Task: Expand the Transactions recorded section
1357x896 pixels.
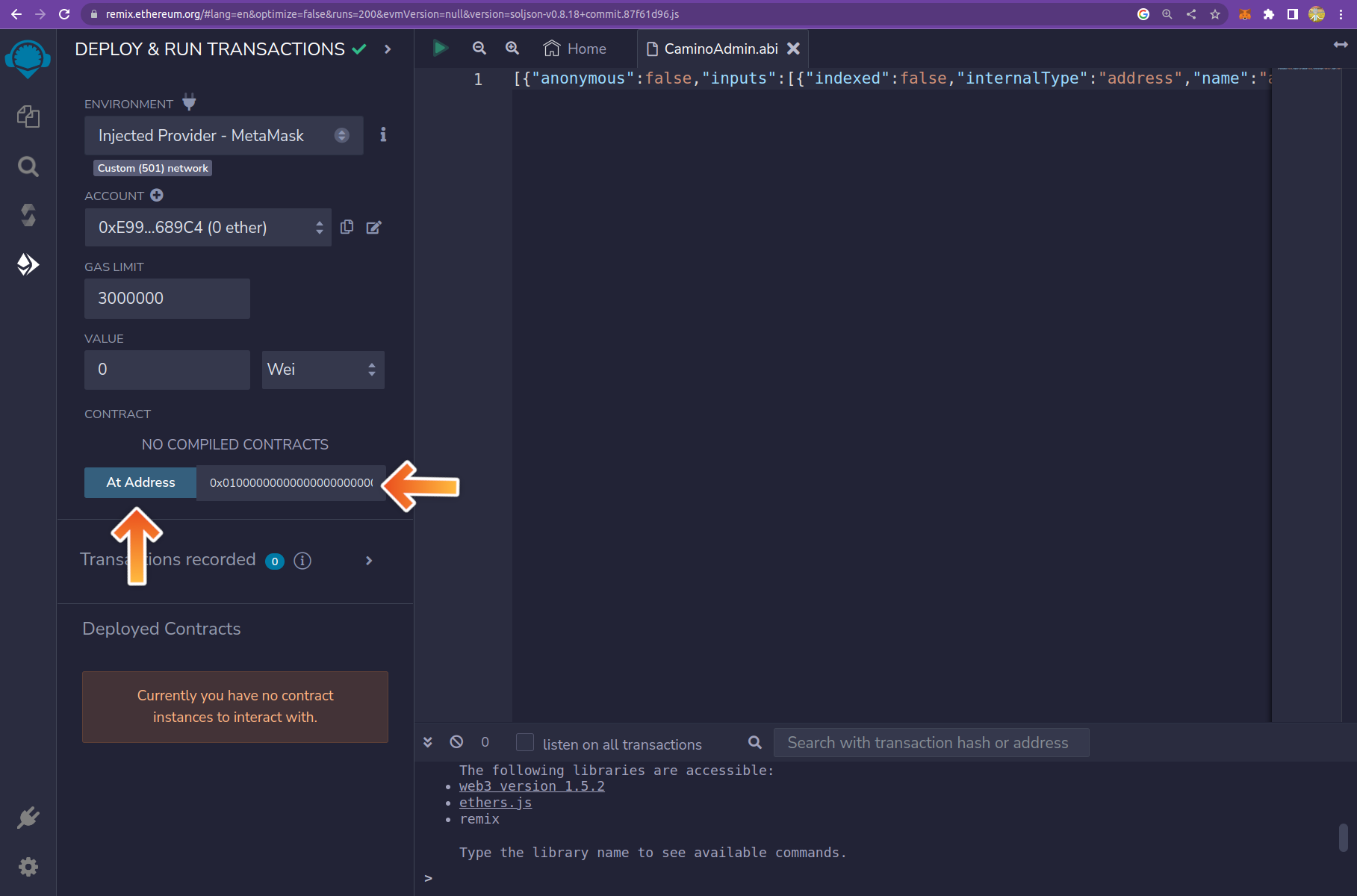Action: 368,561
